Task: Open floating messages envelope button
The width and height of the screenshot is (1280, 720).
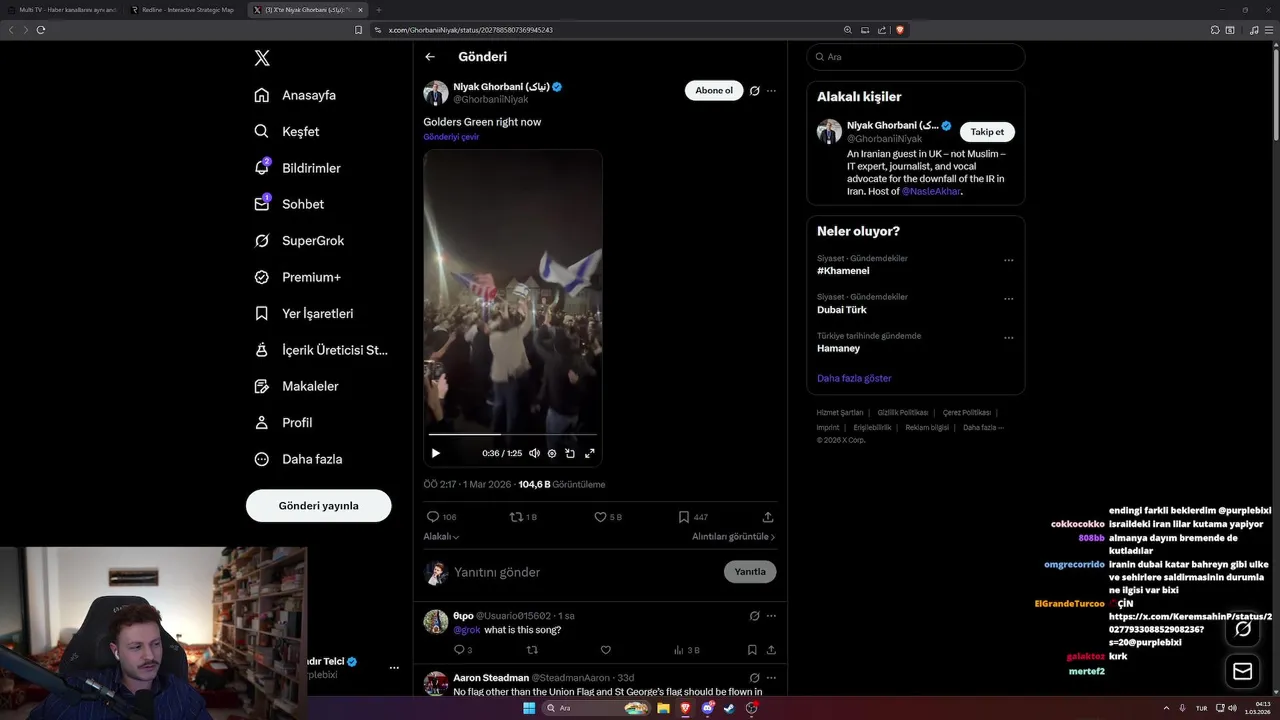Action: [1243, 671]
